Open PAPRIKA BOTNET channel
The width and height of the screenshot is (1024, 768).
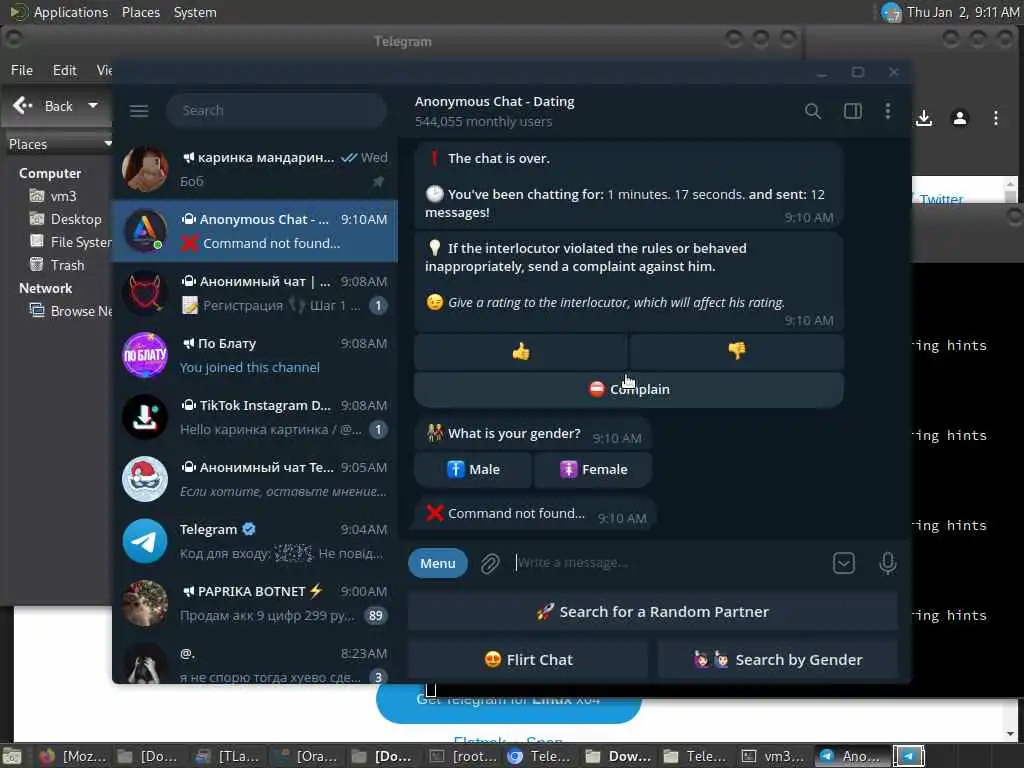(x=255, y=603)
